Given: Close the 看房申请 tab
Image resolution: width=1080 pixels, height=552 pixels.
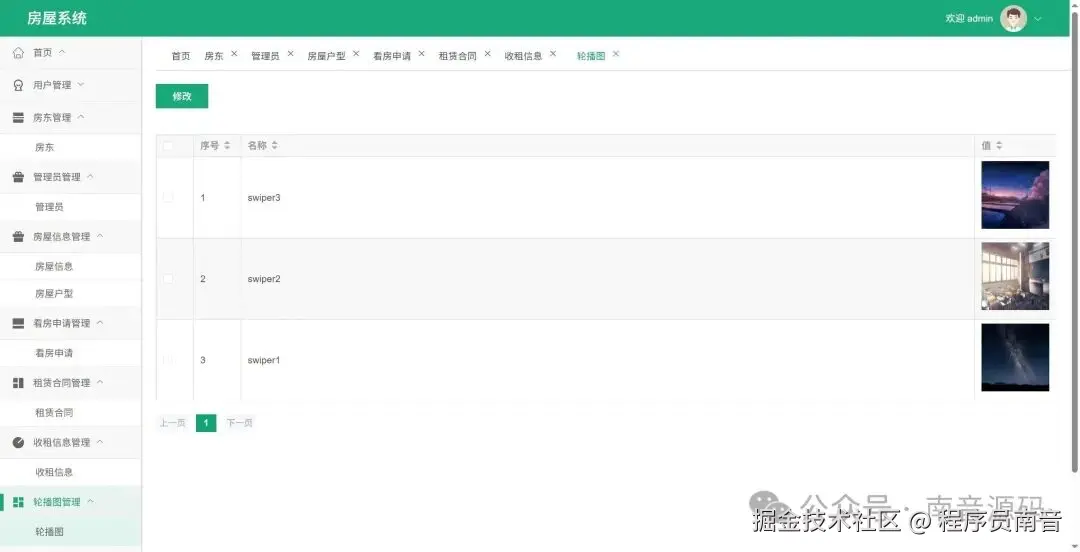Looking at the screenshot, I should point(422,53).
